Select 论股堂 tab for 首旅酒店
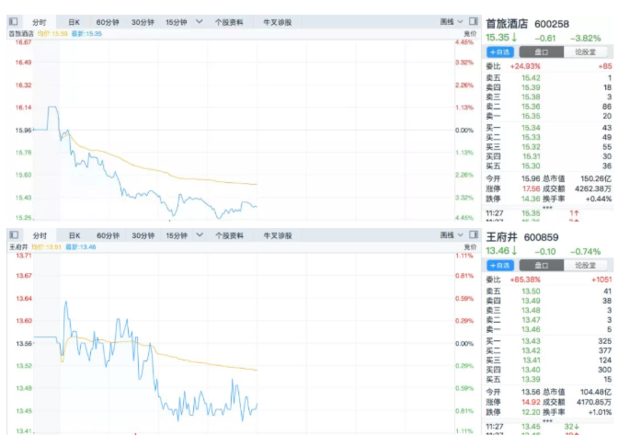 coord(585,52)
